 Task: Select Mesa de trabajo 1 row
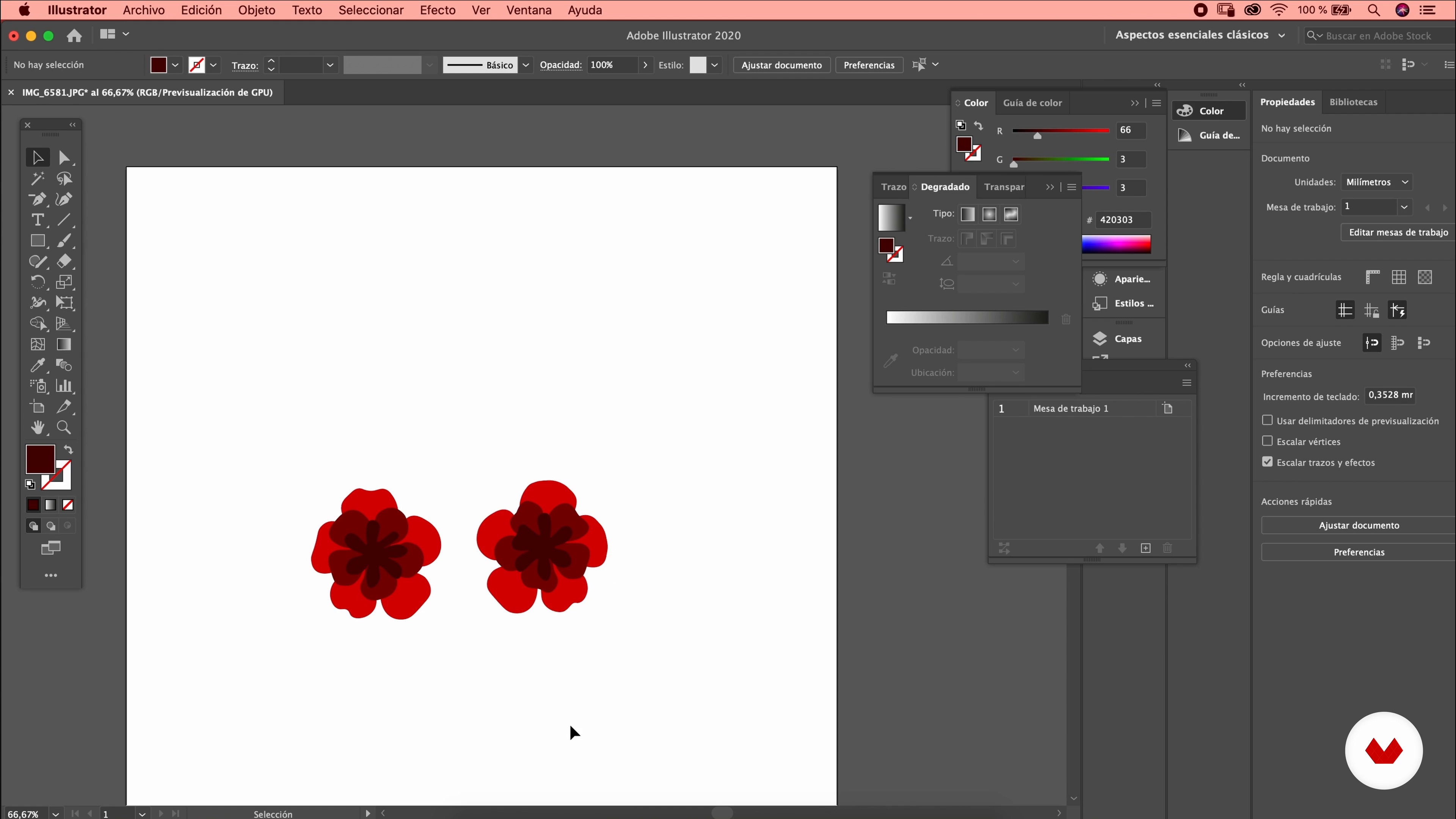point(1092,408)
